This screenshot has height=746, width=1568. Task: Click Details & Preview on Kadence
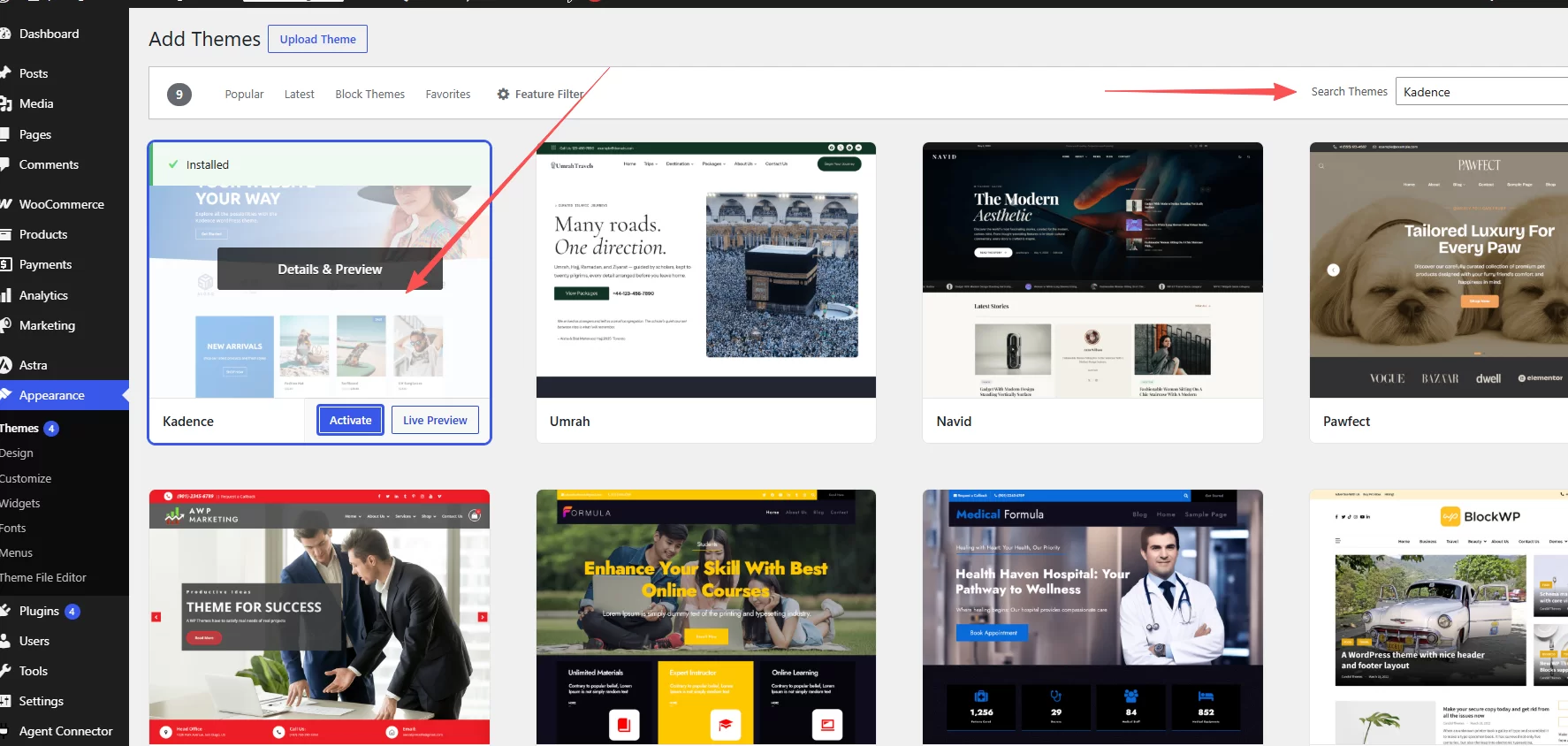(x=330, y=269)
